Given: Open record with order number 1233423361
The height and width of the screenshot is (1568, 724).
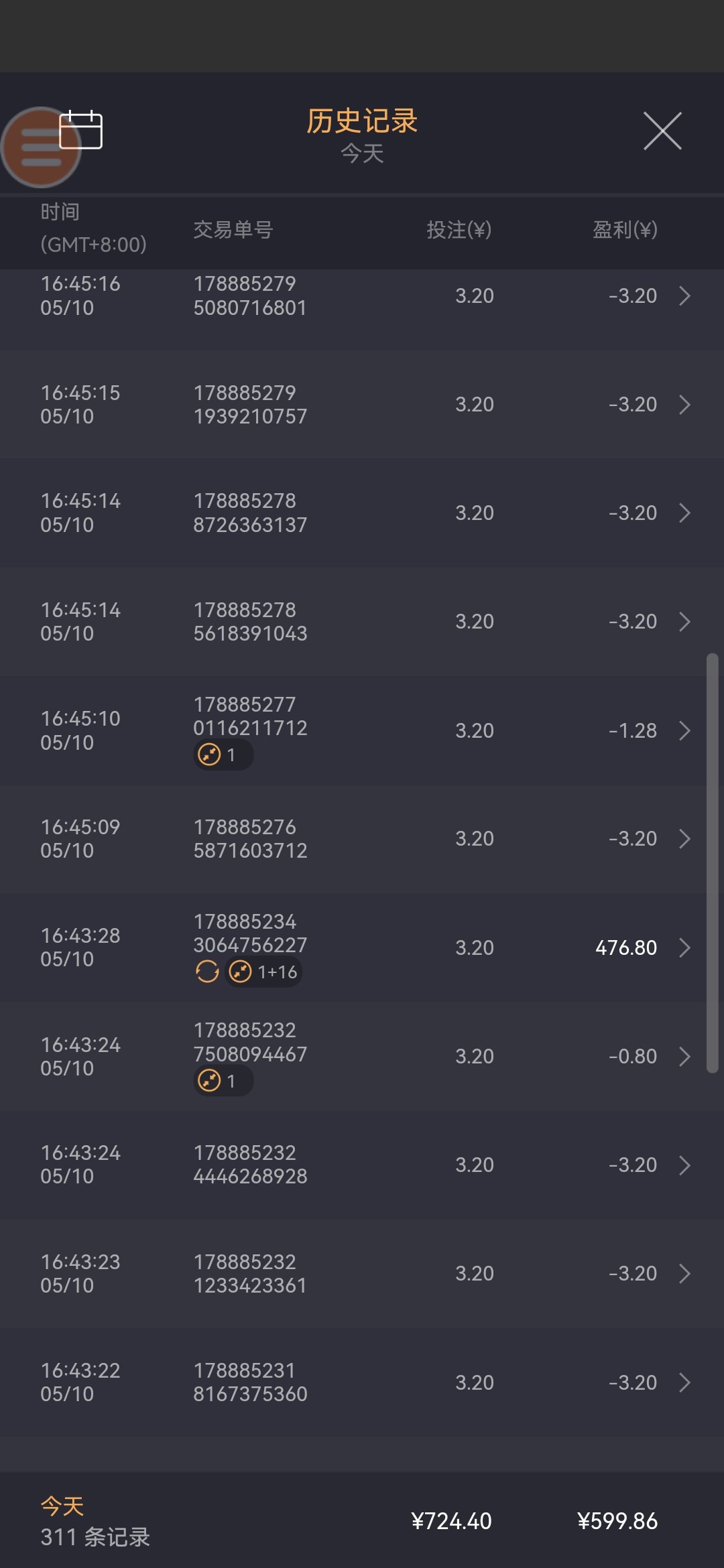Looking at the screenshot, I should (250, 1273).
